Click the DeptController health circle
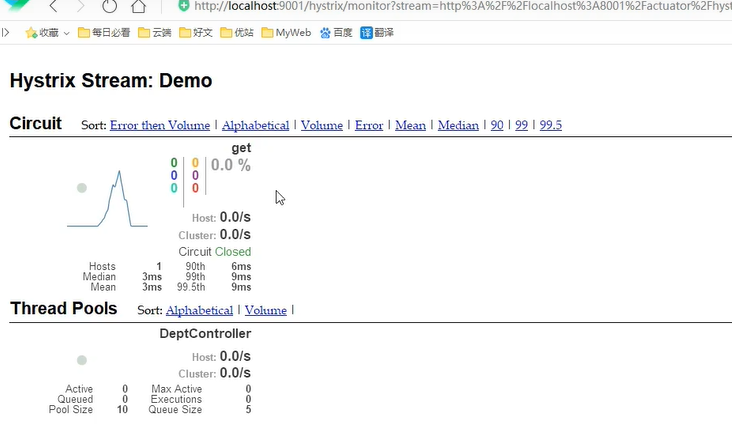This screenshot has width=732, height=443. (82, 360)
